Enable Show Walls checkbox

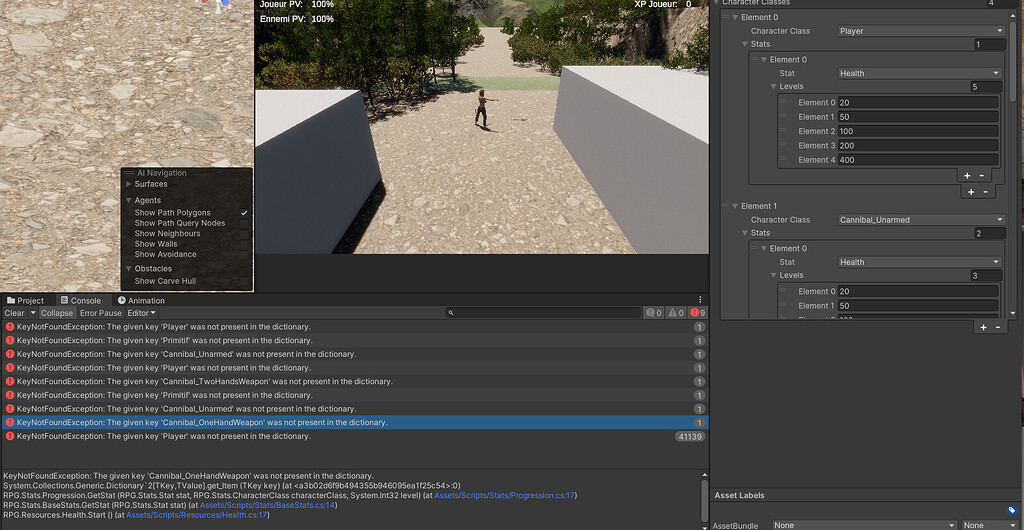coord(244,244)
